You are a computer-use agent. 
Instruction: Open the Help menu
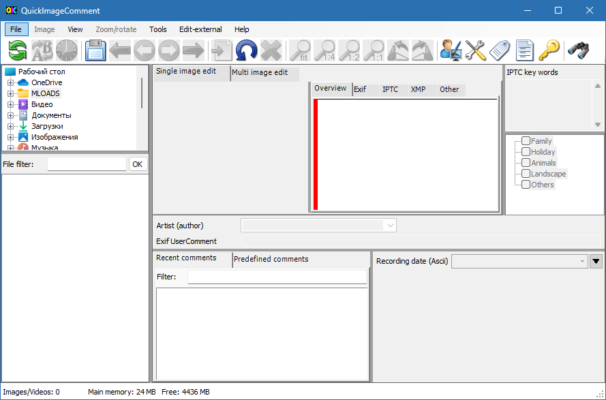242,29
